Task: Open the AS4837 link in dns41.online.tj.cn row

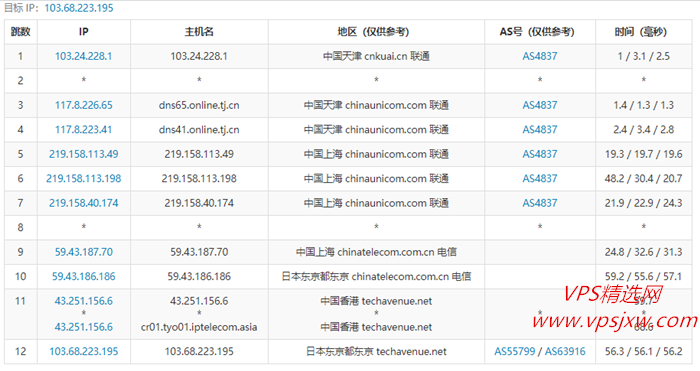Action: pyautogui.click(x=540, y=130)
